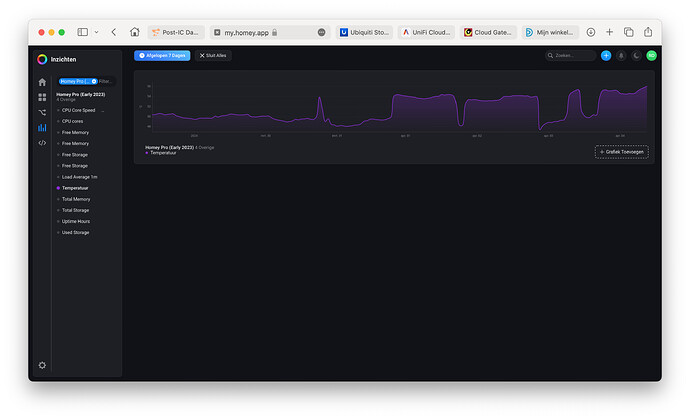Open notifications bell icon
690x418 pixels.
coord(621,55)
